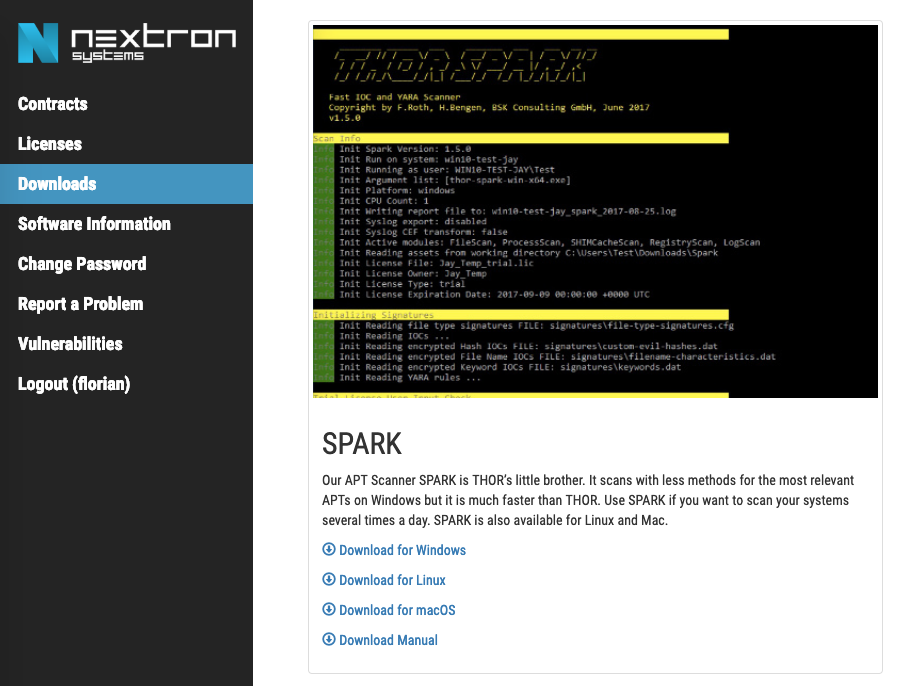The height and width of the screenshot is (686, 901).
Task: Open the Contracts page in sidebar
Action: [x=53, y=104]
